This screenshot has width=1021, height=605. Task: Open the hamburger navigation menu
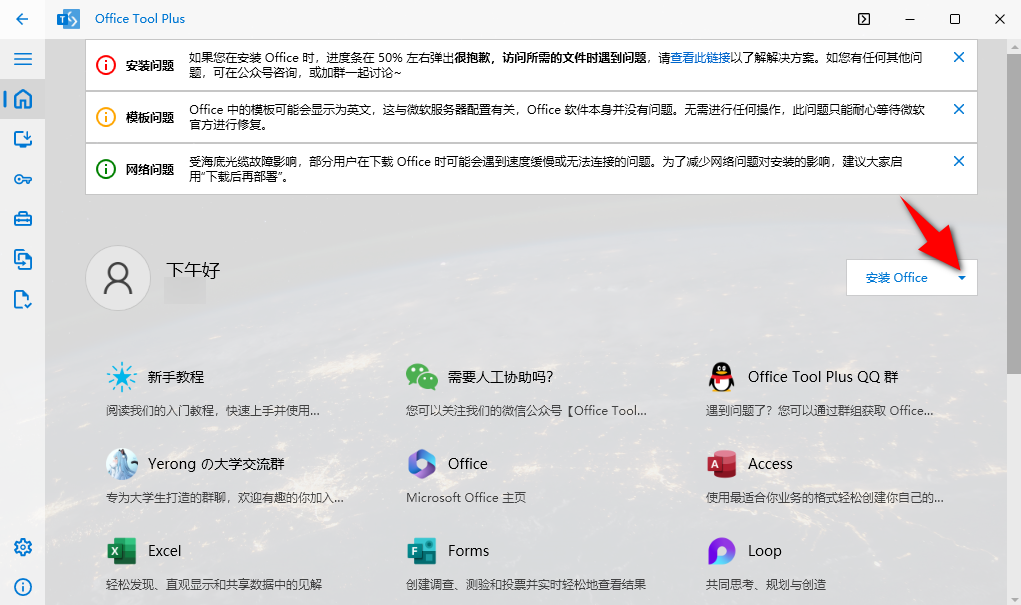pos(23,59)
